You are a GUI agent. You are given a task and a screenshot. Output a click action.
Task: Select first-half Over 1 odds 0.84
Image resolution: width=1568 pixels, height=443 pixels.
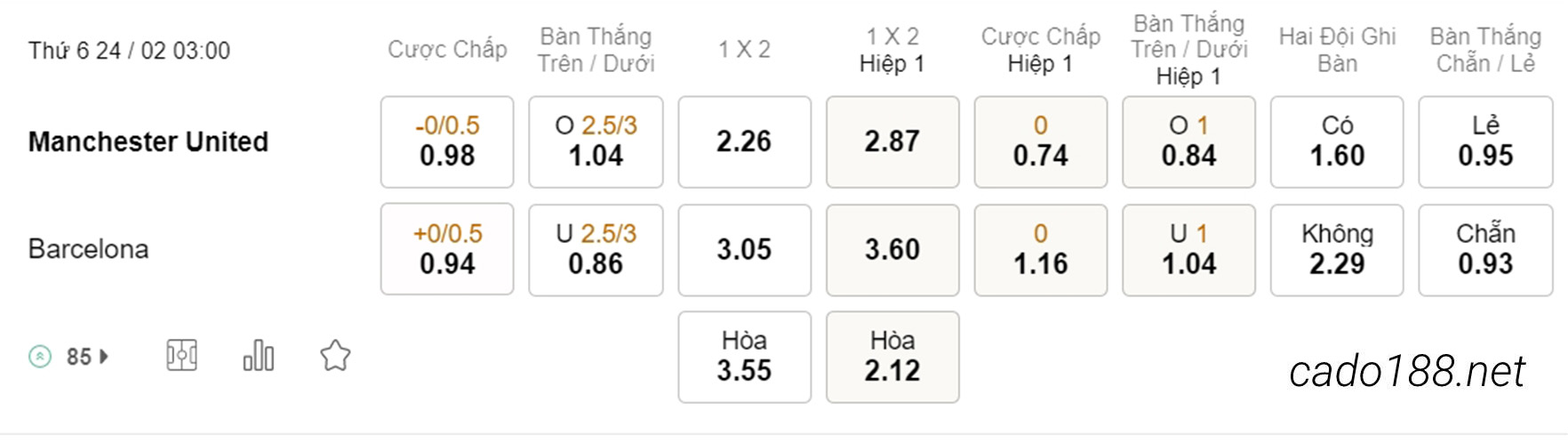1189,142
